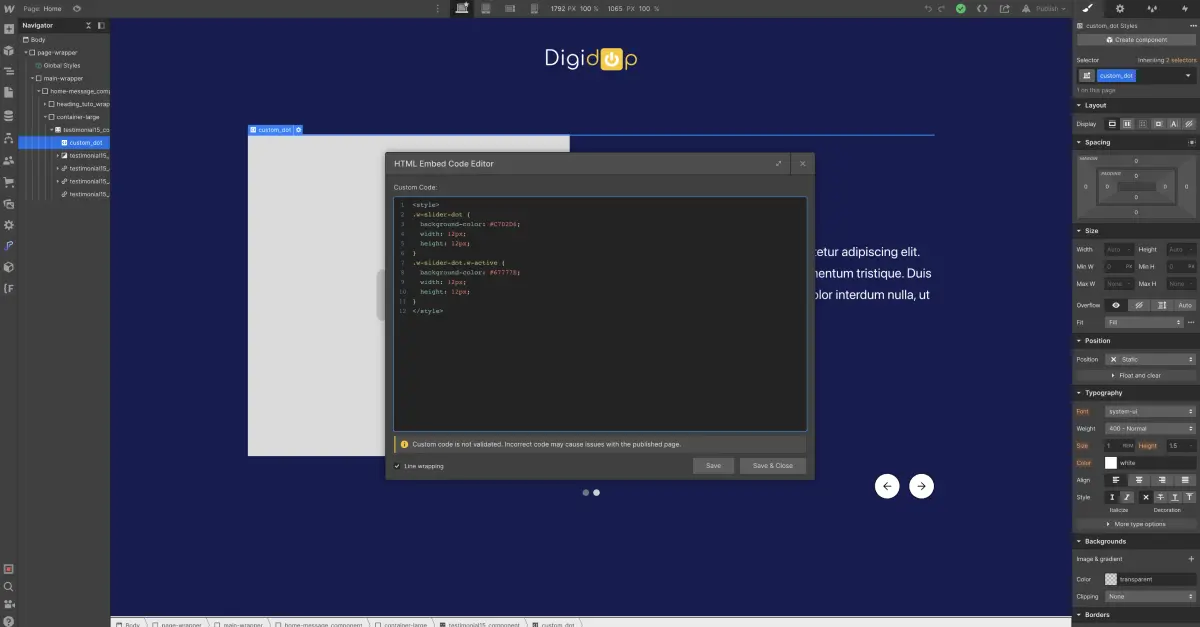Open the Users panel
Image resolution: width=1200 pixels, height=627 pixels.
pos(9,160)
